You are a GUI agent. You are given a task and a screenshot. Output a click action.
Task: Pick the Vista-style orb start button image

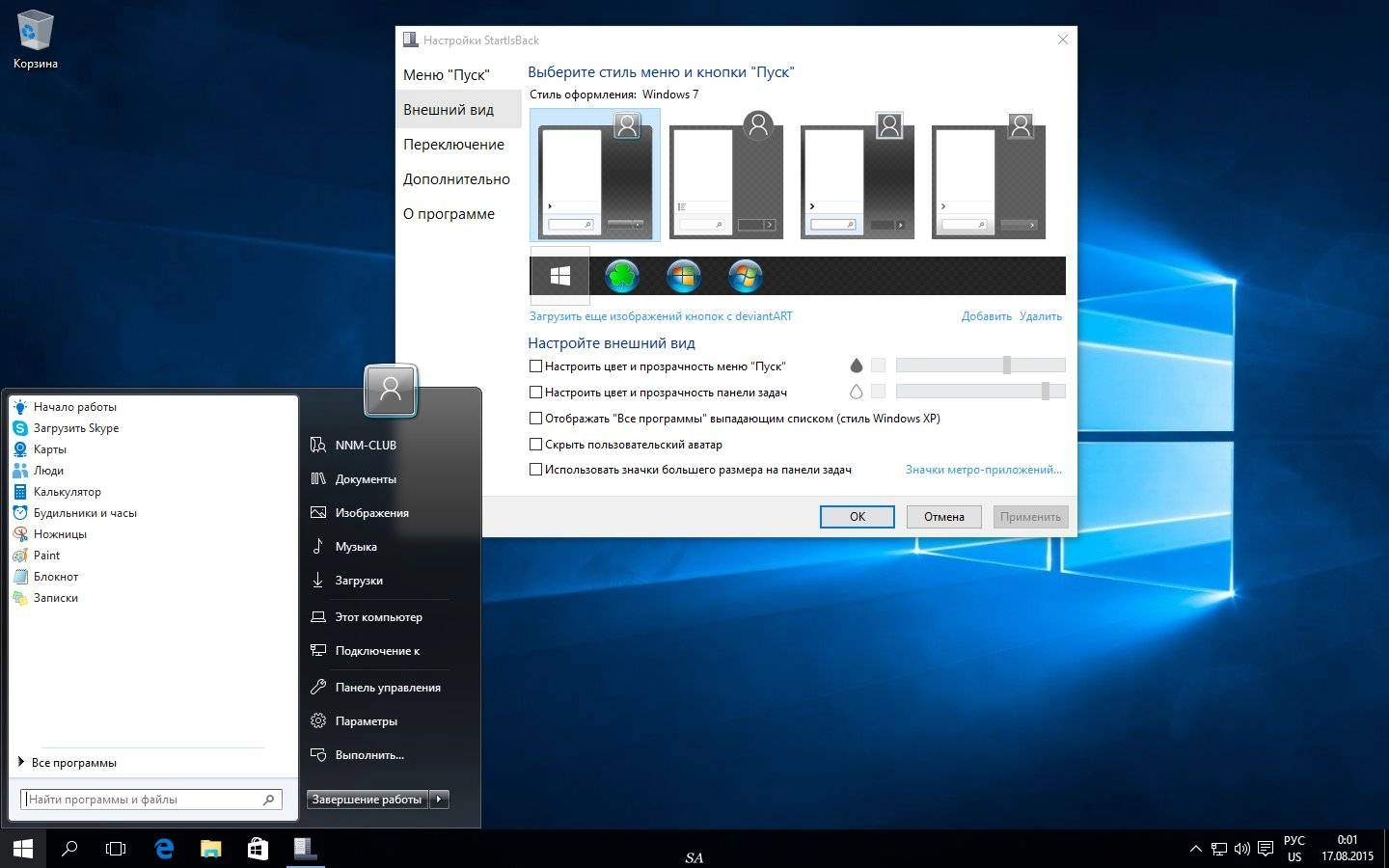pos(745,277)
